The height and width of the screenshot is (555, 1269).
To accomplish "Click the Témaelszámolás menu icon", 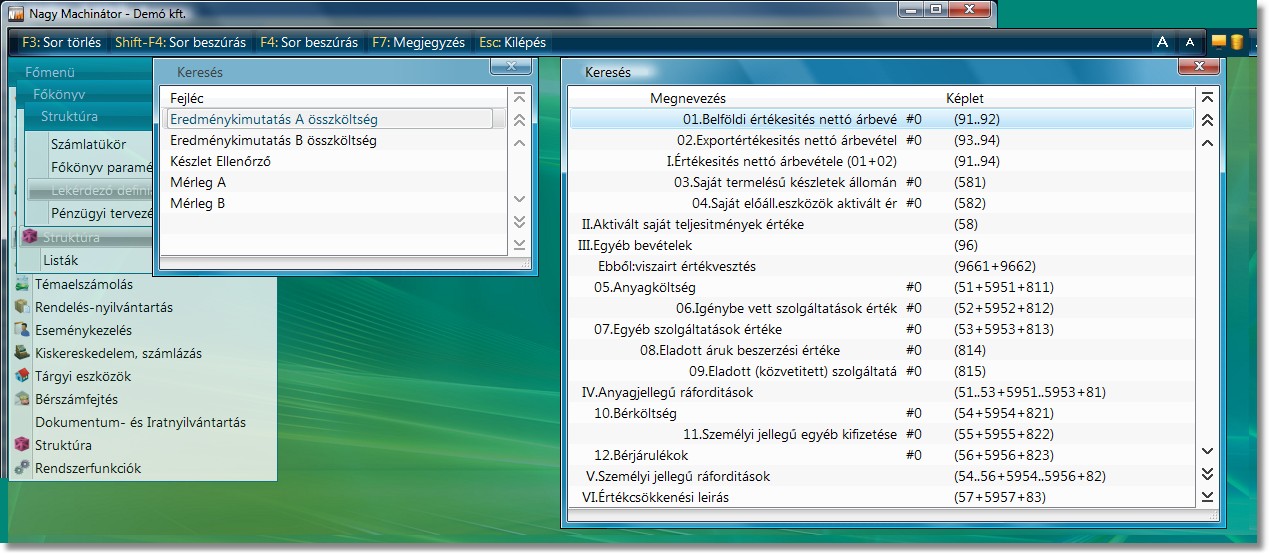I will [23, 284].
